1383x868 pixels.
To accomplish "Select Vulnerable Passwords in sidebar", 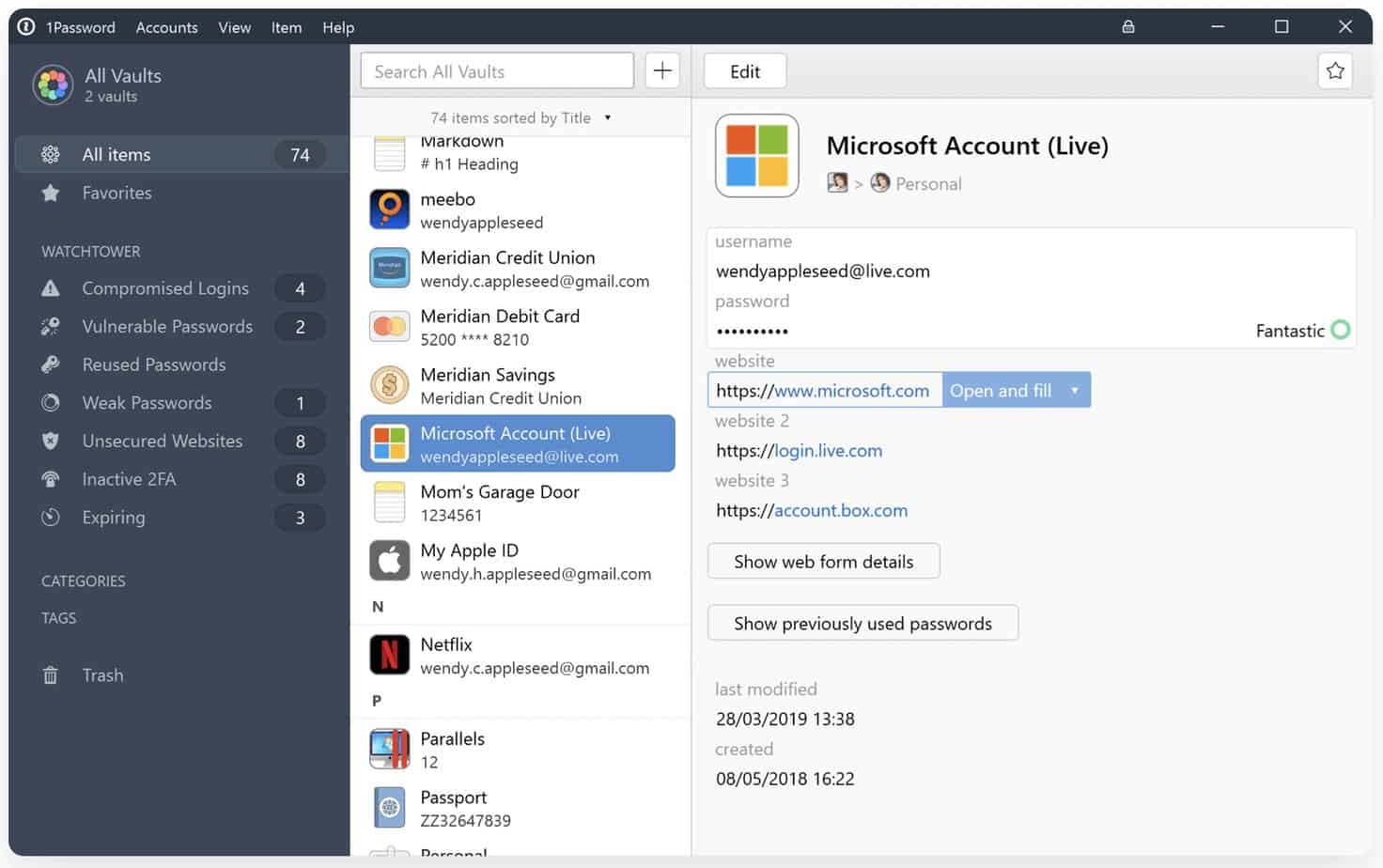I will pyautogui.click(x=181, y=327).
